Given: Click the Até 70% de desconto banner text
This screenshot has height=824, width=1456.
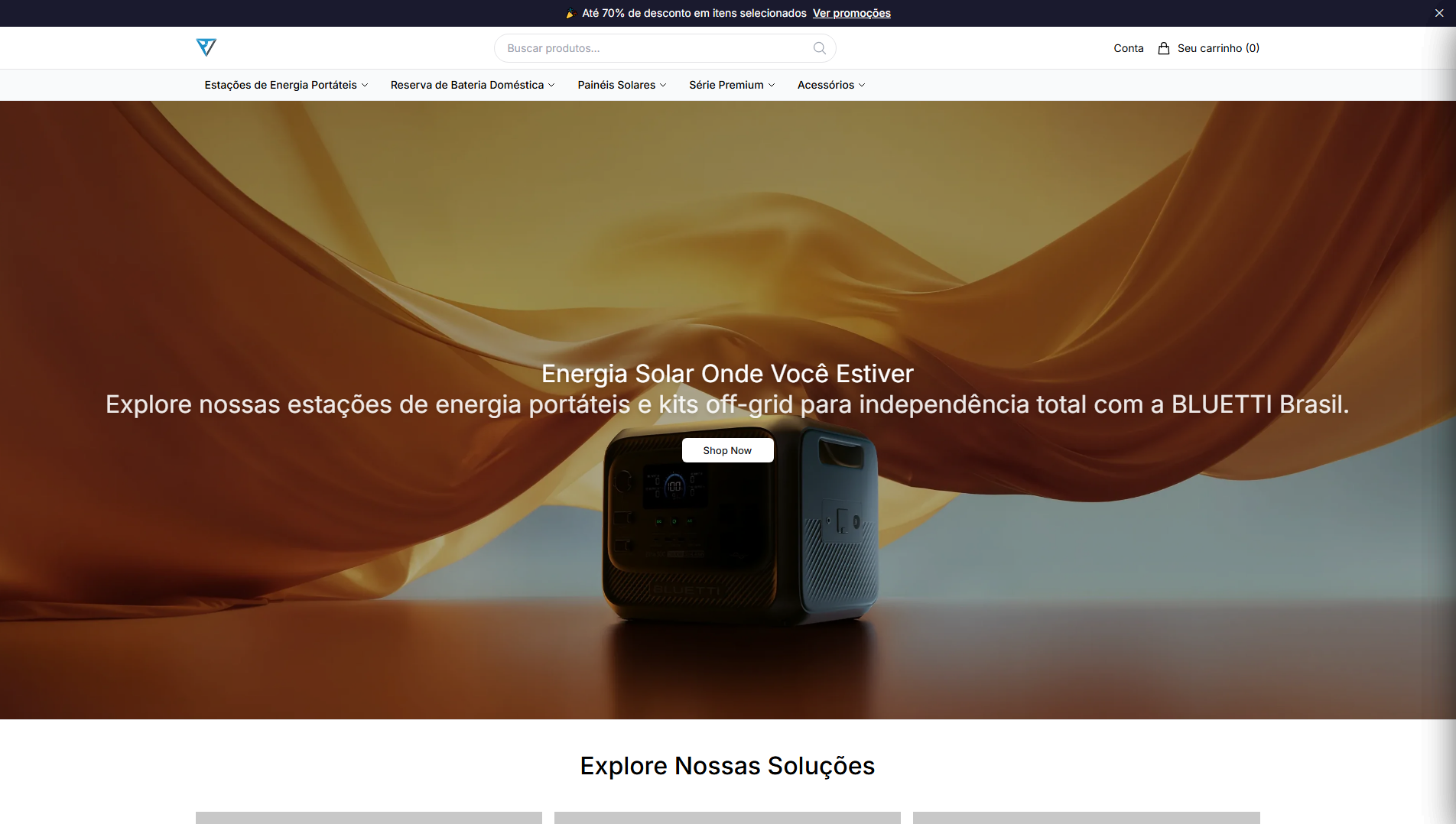Looking at the screenshot, I should tap(694, 13).
